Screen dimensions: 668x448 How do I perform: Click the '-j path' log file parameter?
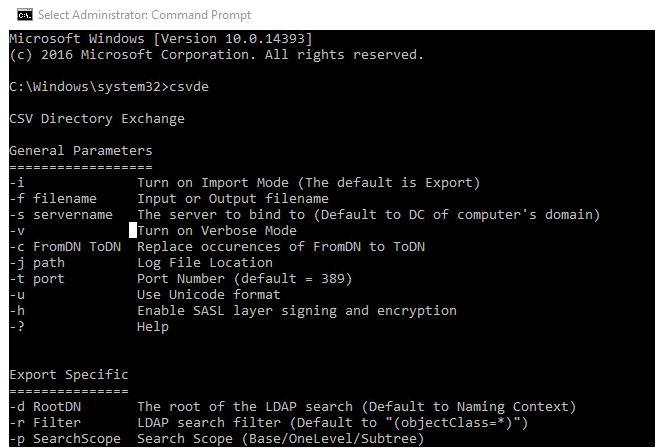(x=37, y=263)
